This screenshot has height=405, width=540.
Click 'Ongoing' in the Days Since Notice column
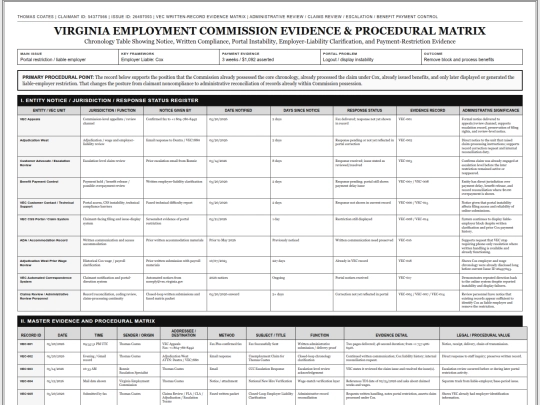[278, 278]
